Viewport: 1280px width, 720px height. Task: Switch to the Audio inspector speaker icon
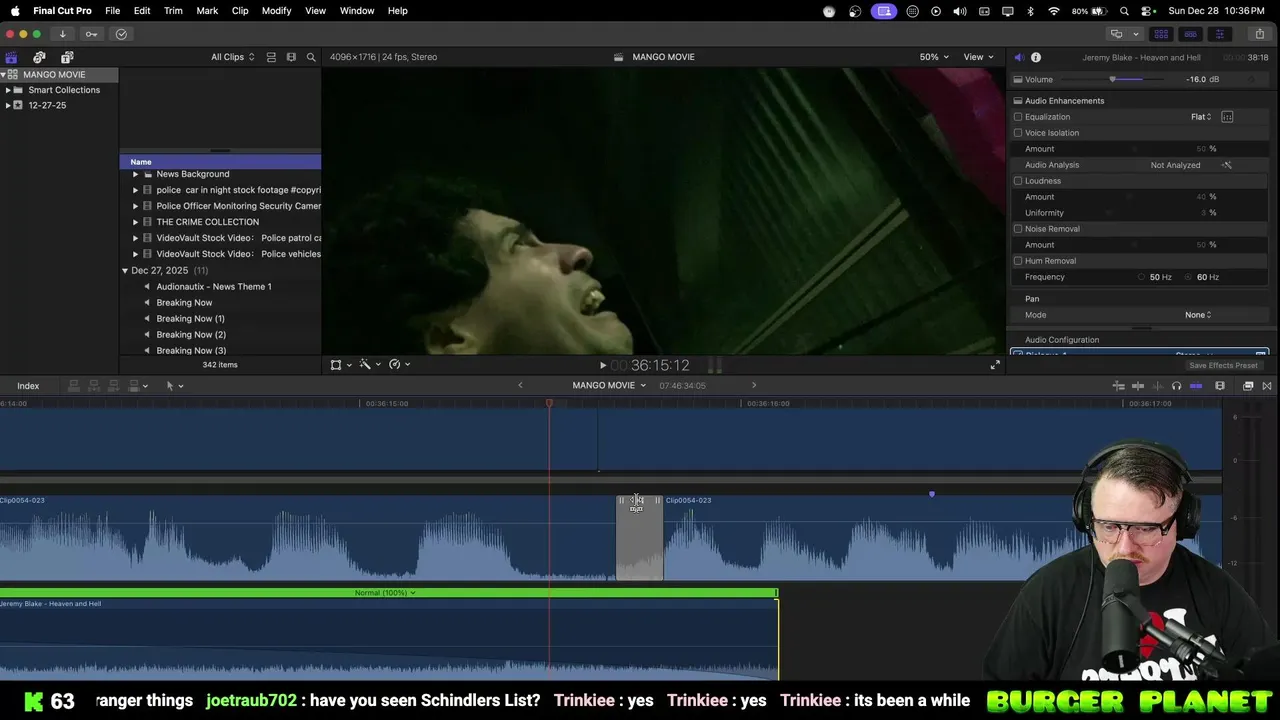point(1019,57)
